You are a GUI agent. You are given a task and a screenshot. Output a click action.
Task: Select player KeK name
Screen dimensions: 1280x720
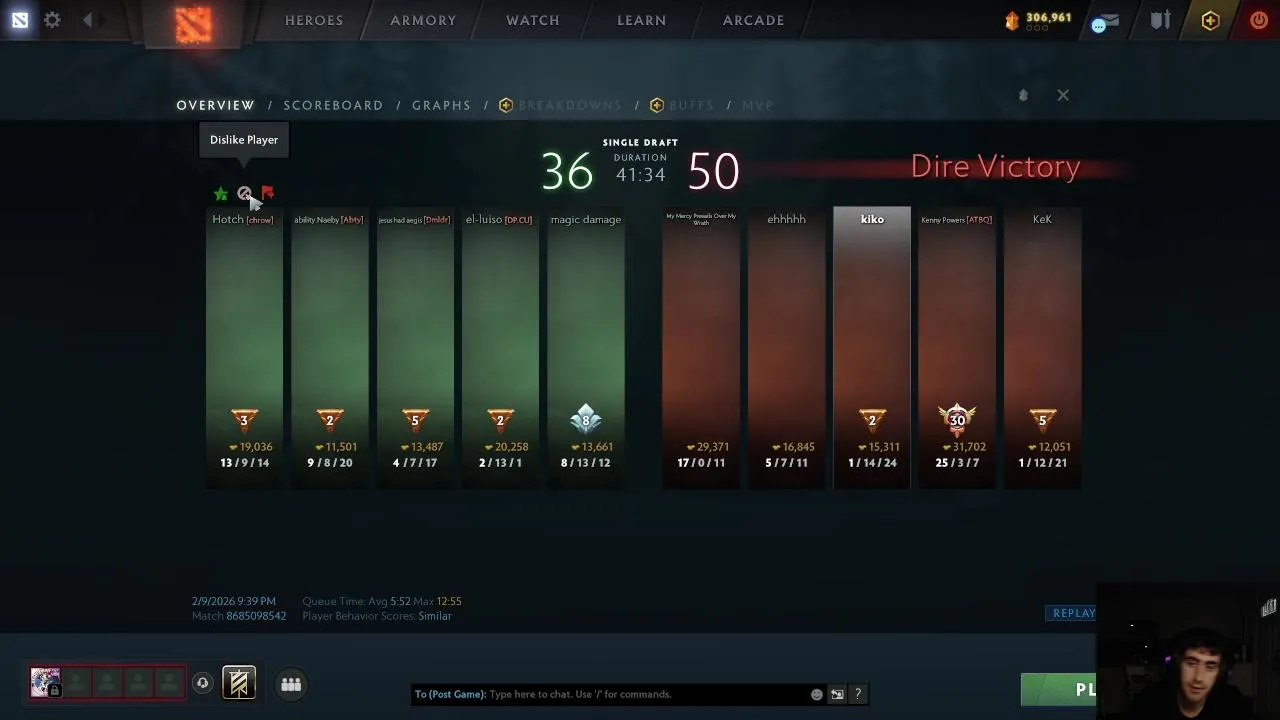1042,219
